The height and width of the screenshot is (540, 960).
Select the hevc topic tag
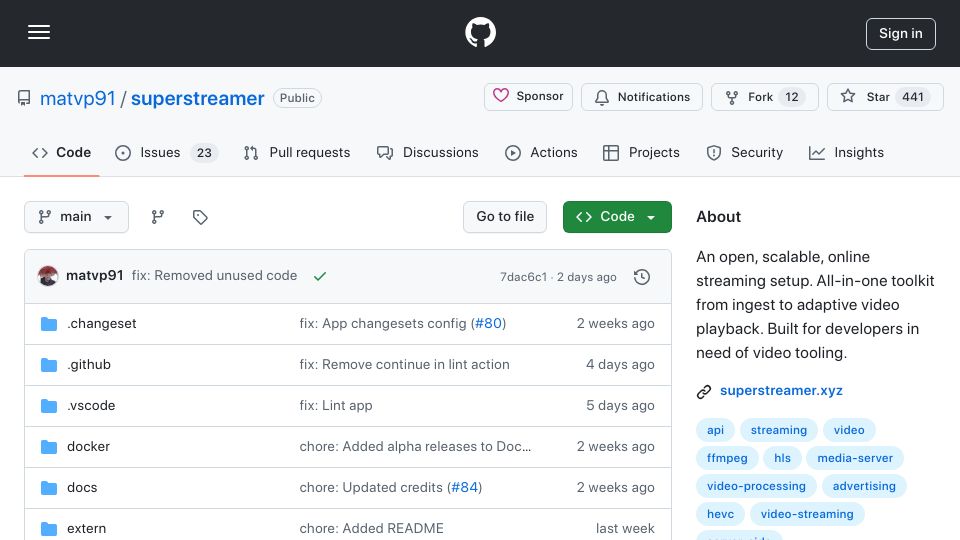(720, 514)
